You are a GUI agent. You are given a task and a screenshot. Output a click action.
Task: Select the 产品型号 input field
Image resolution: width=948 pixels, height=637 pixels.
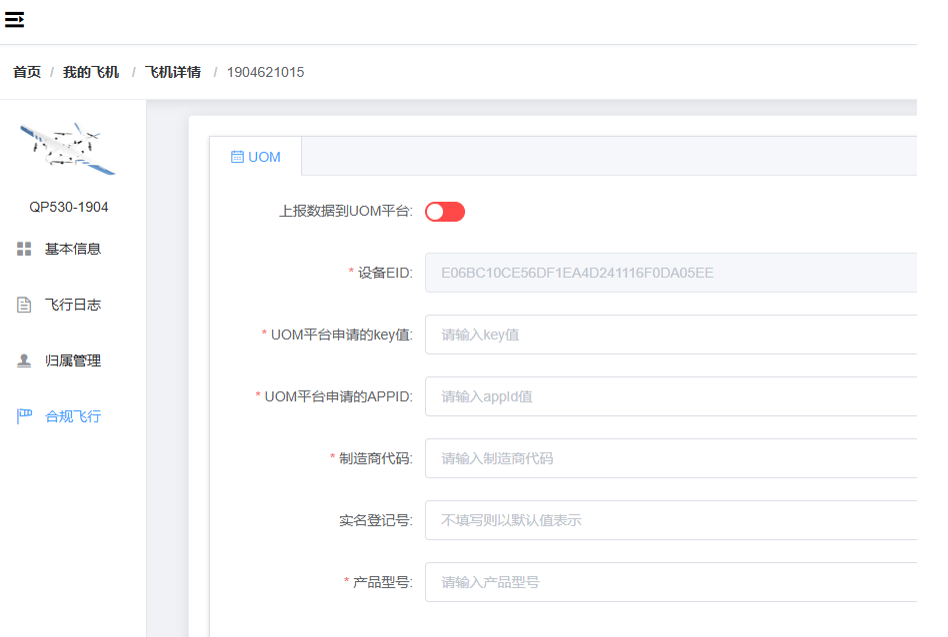tap(670, 582)
